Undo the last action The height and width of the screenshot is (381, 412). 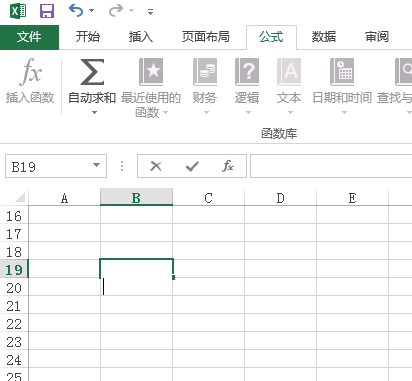coord(75,11)
